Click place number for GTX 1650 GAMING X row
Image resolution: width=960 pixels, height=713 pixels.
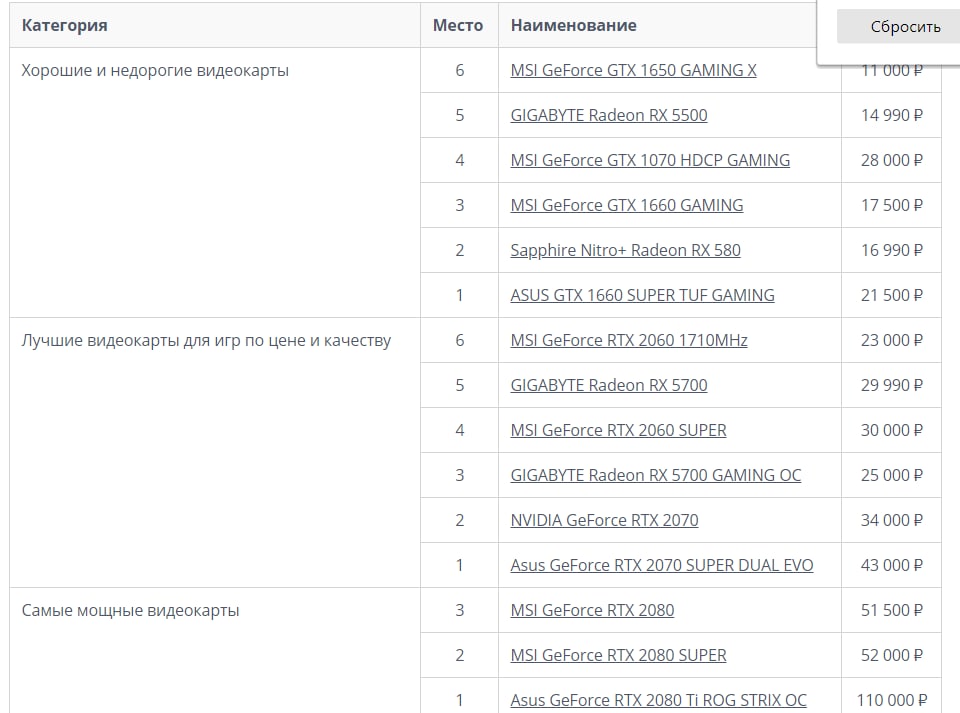[x=459, y=70]
